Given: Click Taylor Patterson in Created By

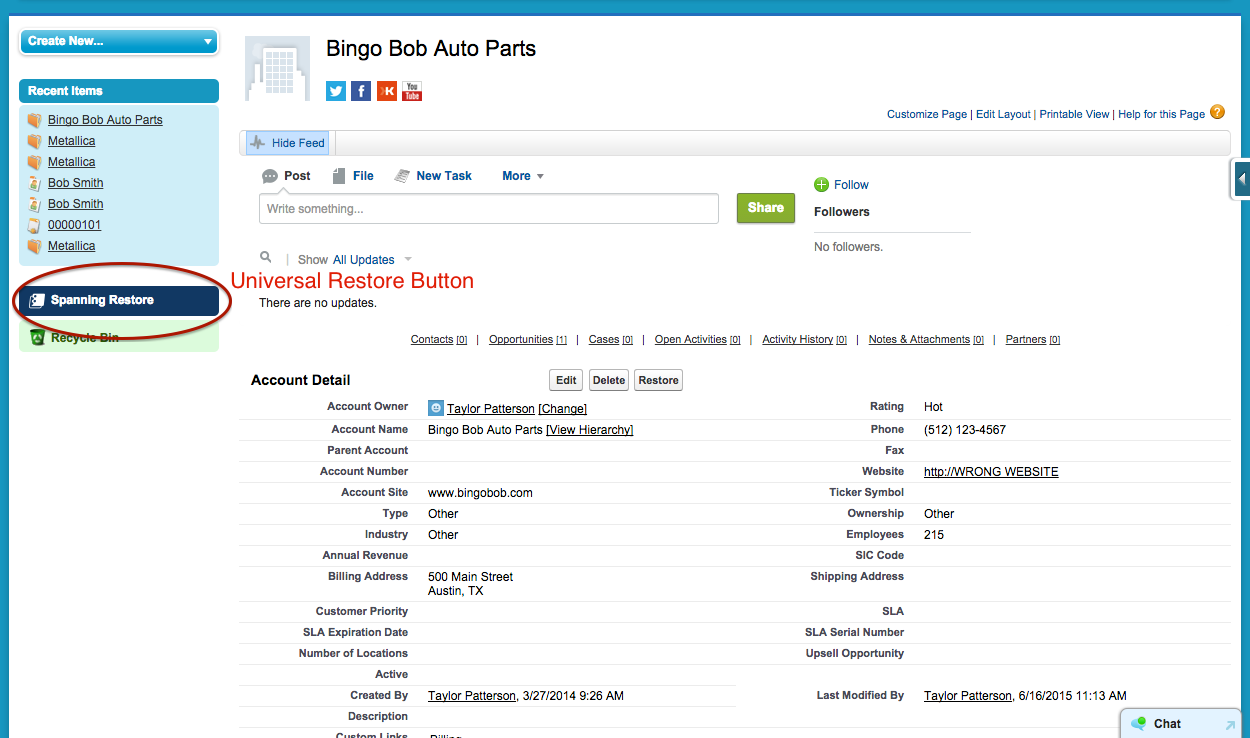Looking at the screenshot, I should (x=472, y=696).
